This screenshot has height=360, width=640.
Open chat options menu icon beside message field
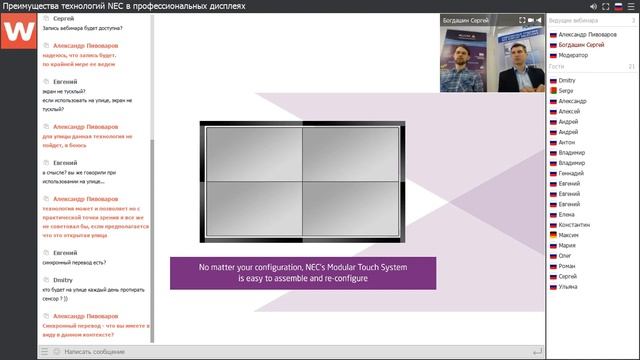pos(44,351)
